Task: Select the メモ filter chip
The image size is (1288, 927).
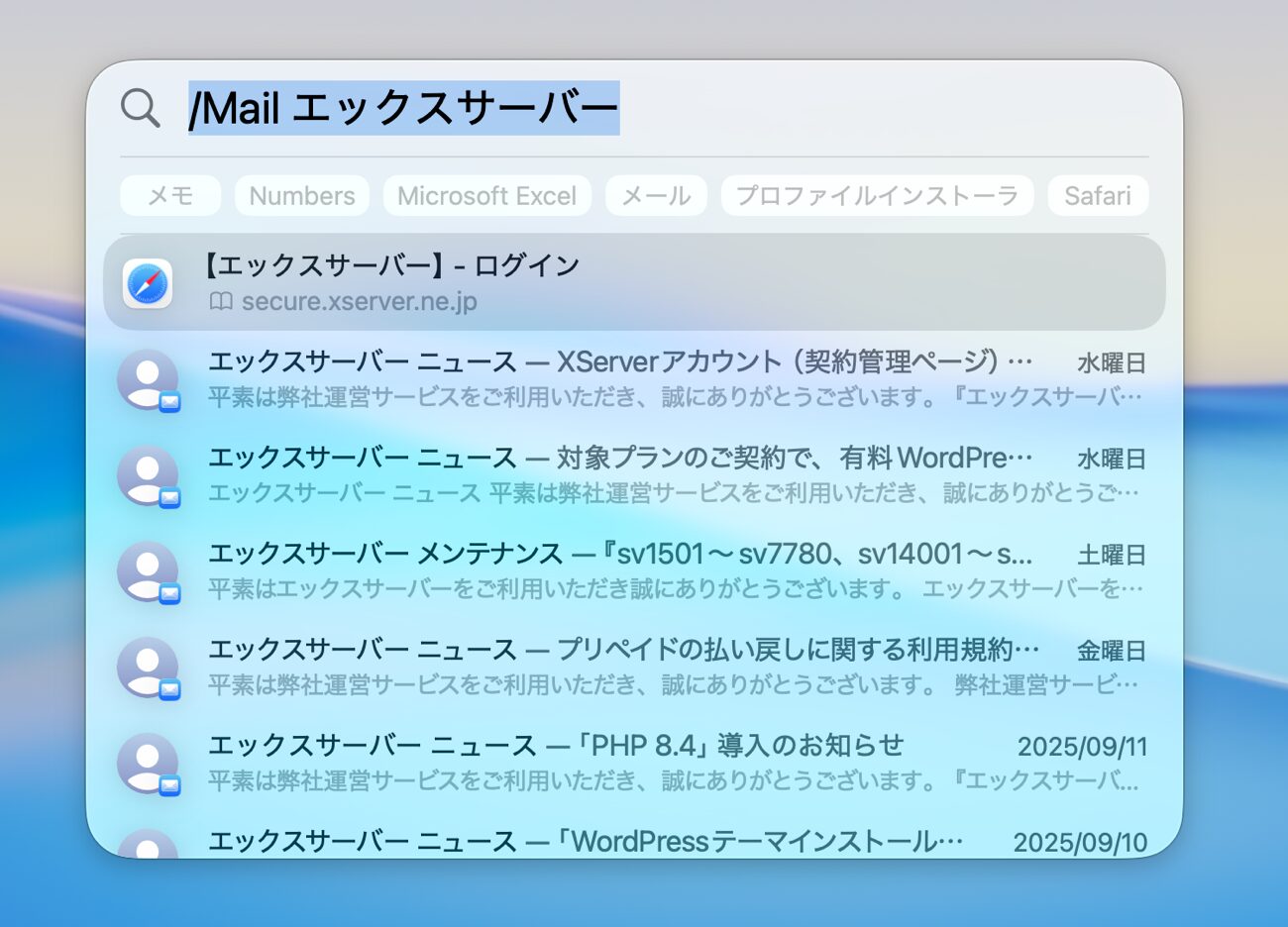Action: pyautogui.click(x=170, y=196)
